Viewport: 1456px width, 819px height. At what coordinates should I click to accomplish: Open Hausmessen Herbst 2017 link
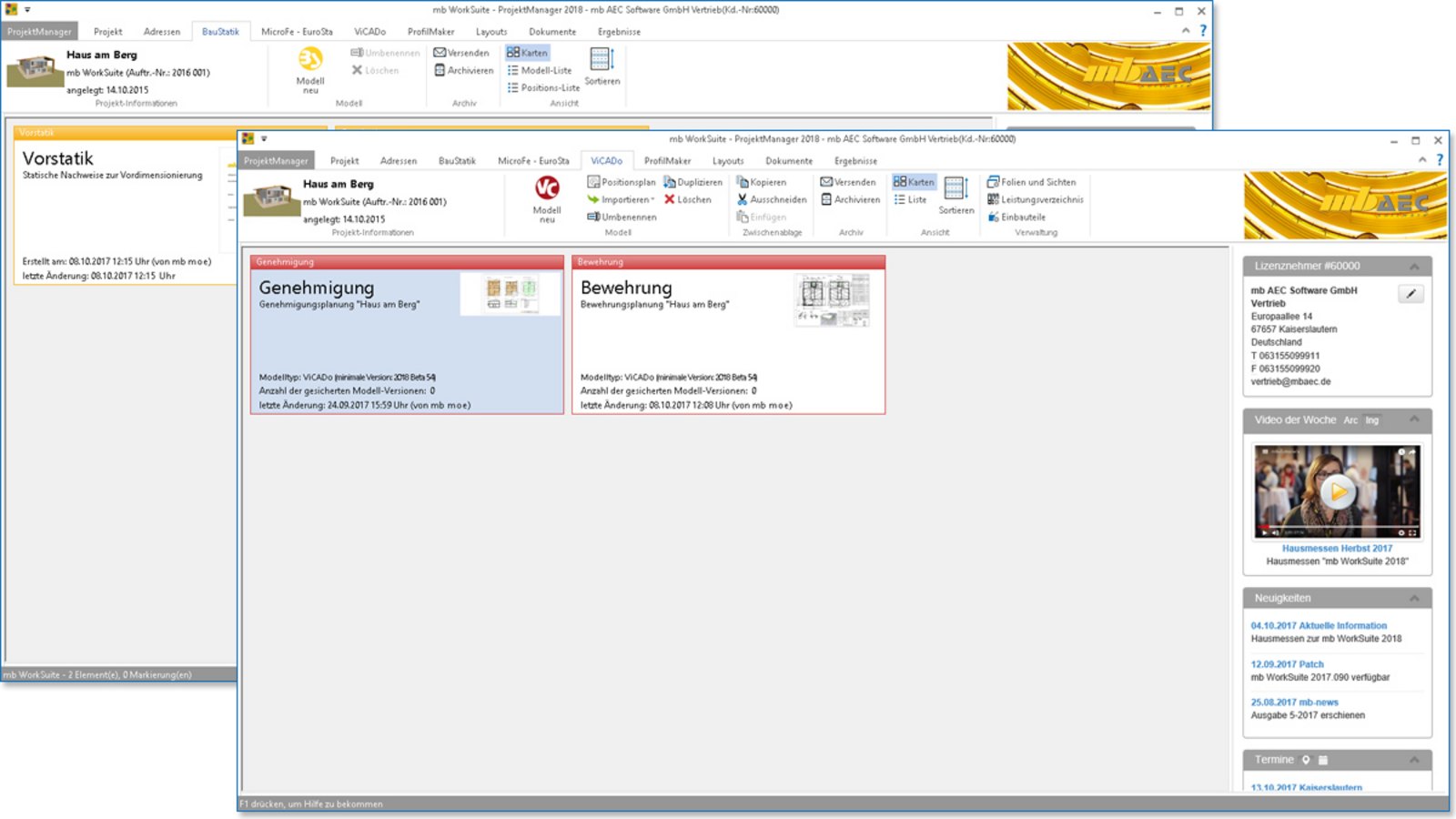[1337, 549]
